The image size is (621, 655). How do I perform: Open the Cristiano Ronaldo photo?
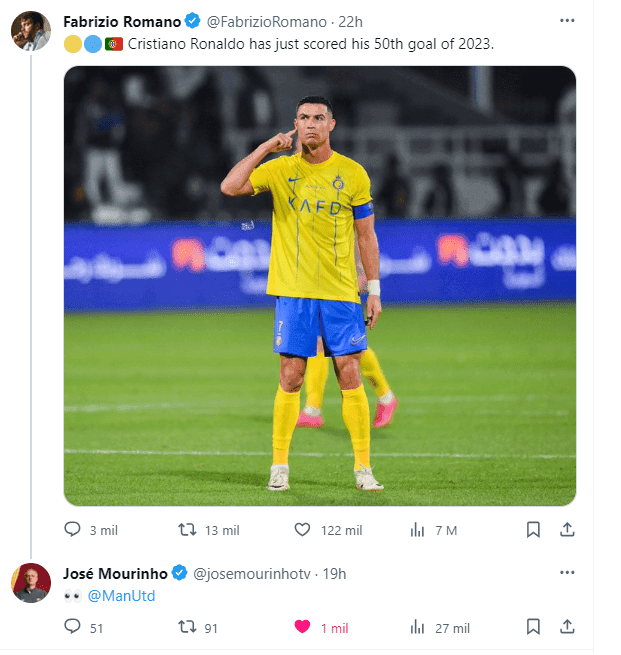pos(319,285)
